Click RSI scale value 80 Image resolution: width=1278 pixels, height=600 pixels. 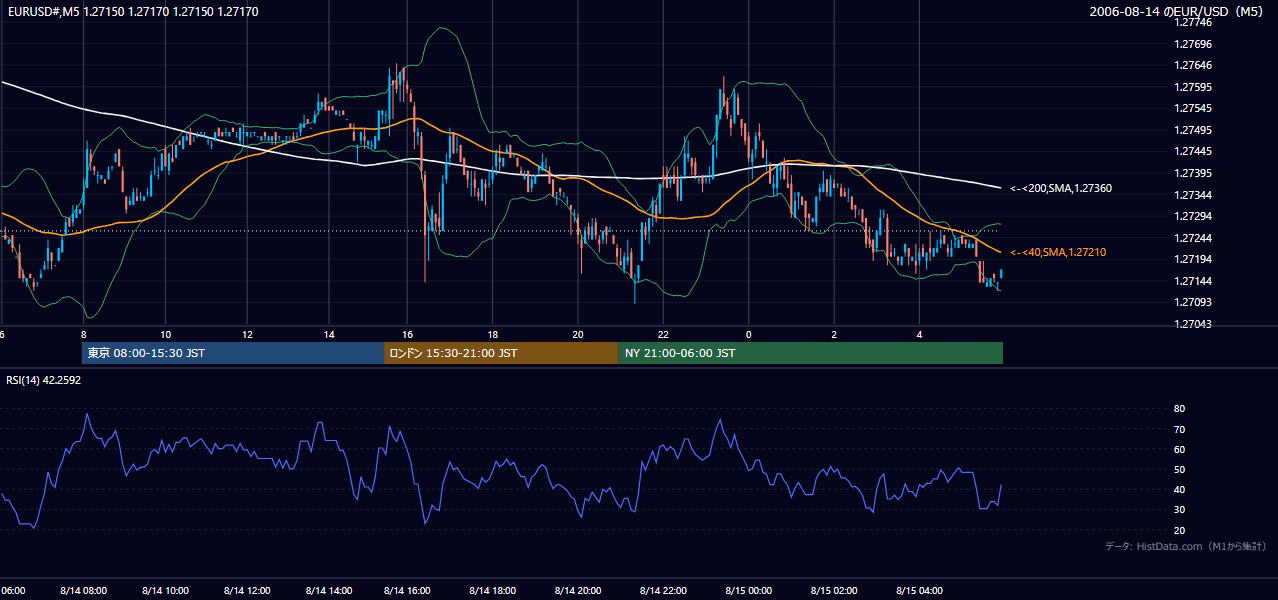(x=1179, y=409)
